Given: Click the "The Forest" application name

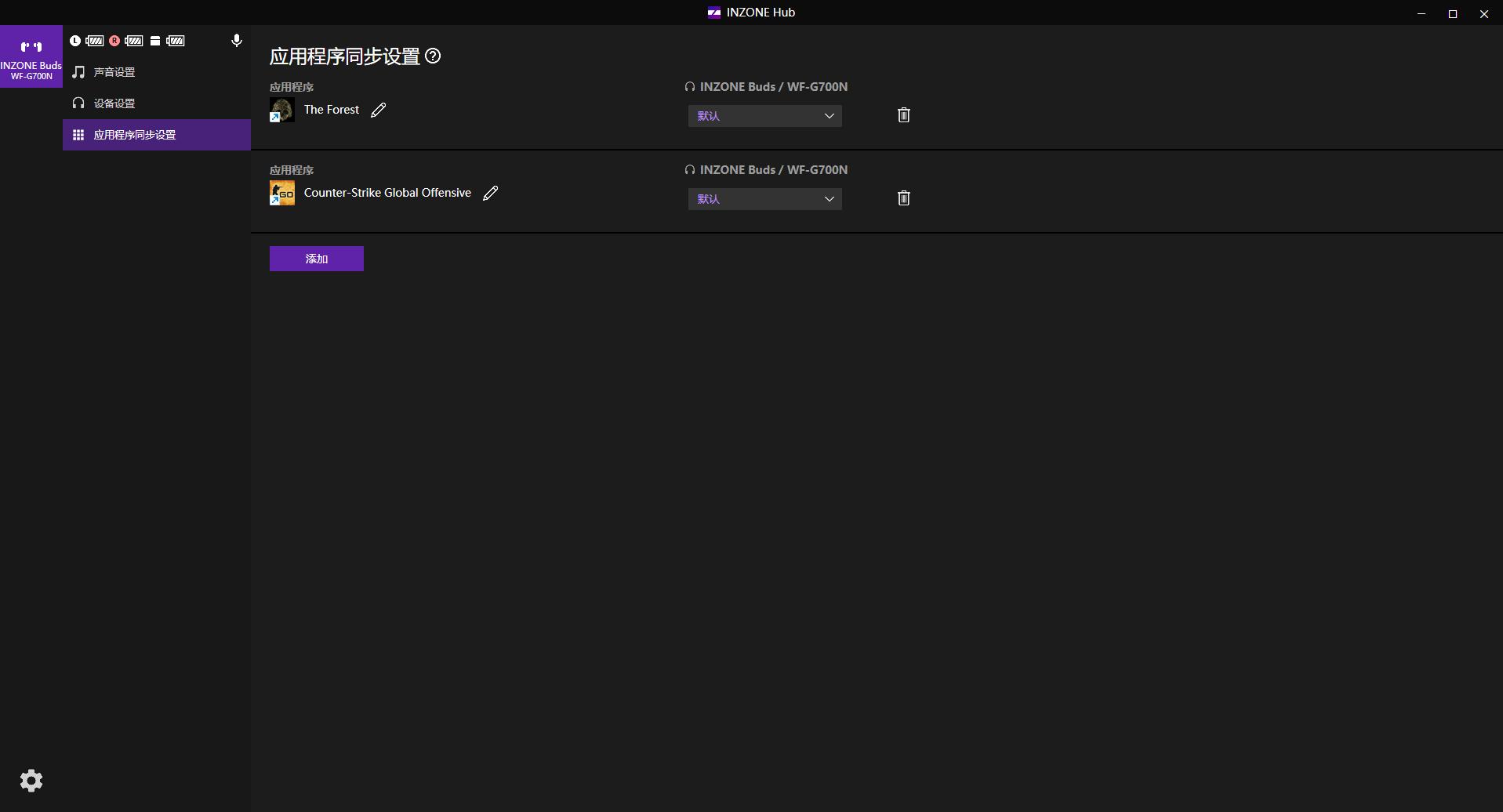Looking at the screenshot, I should (332, 110).
